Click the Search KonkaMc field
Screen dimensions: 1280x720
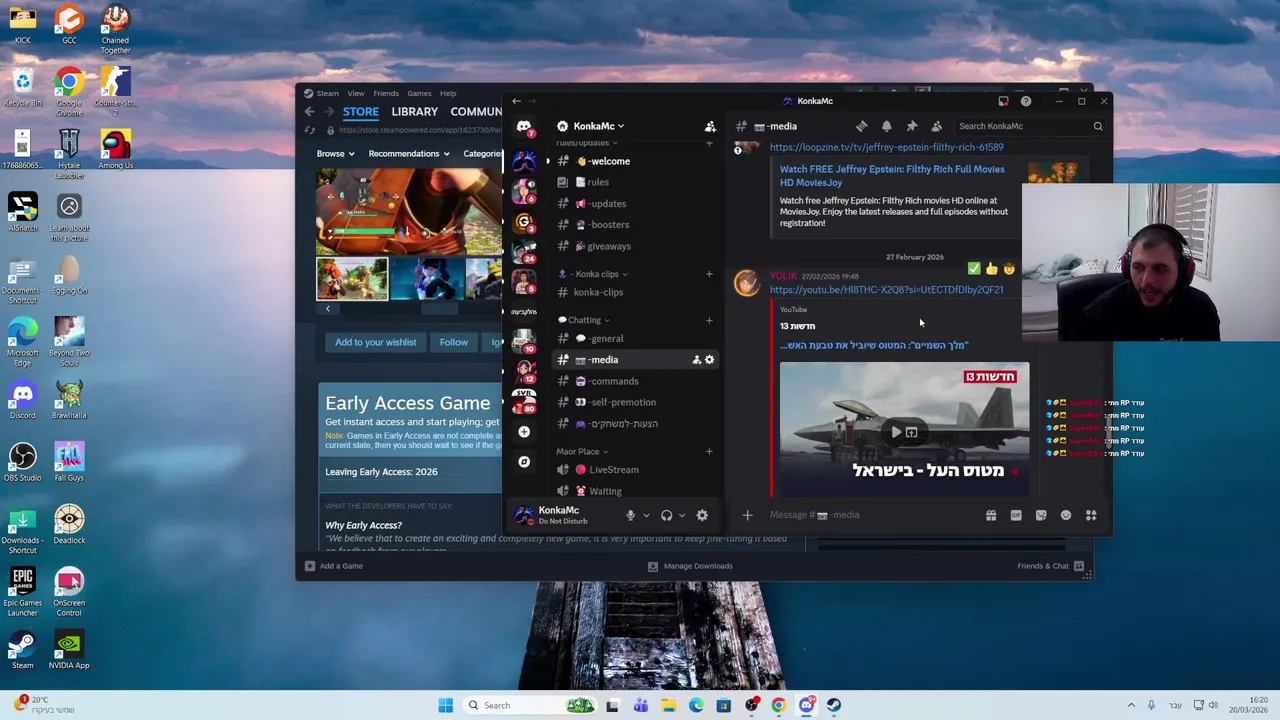tap(1030, 126)
